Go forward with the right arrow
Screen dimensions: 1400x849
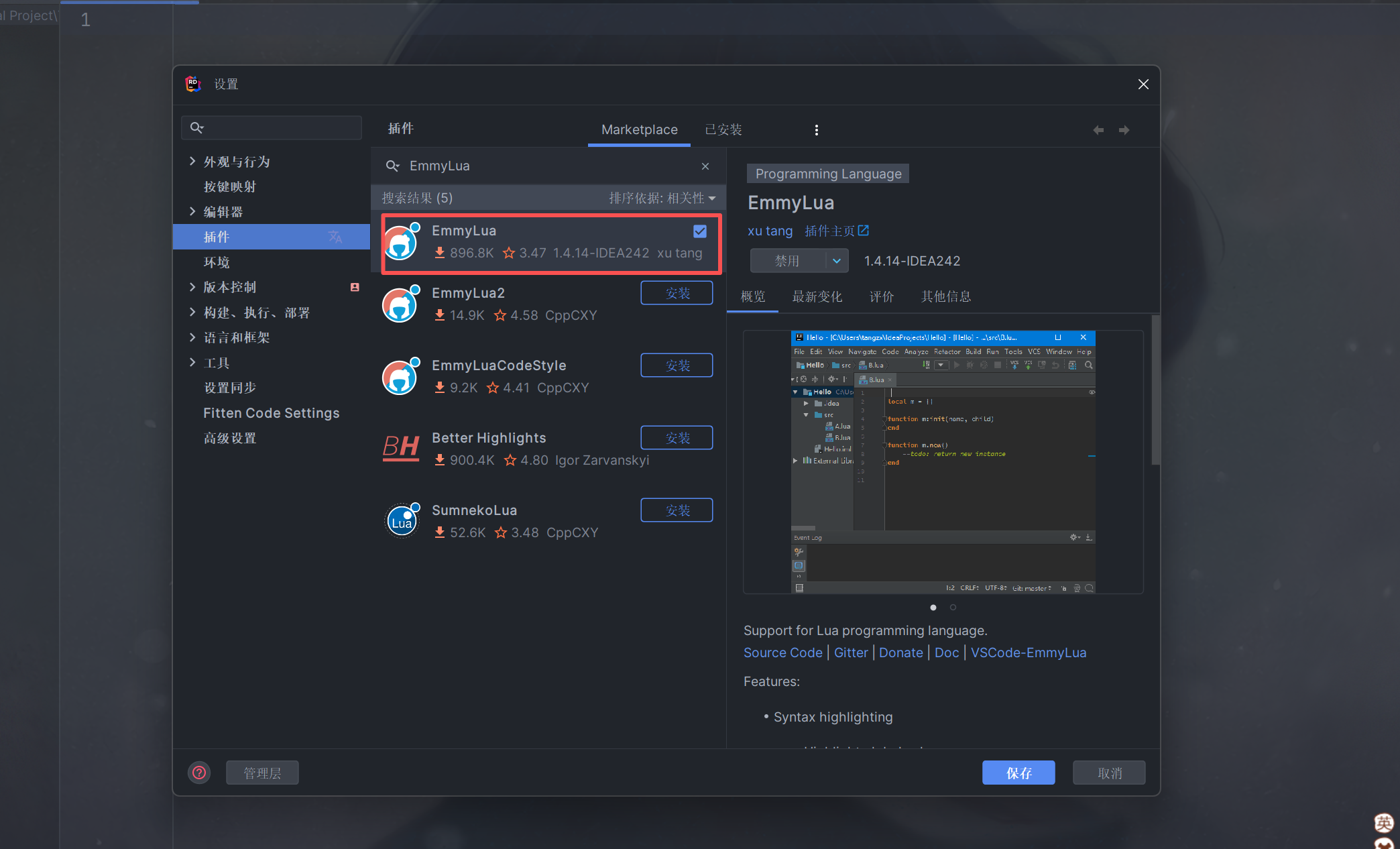point(1124,130)
